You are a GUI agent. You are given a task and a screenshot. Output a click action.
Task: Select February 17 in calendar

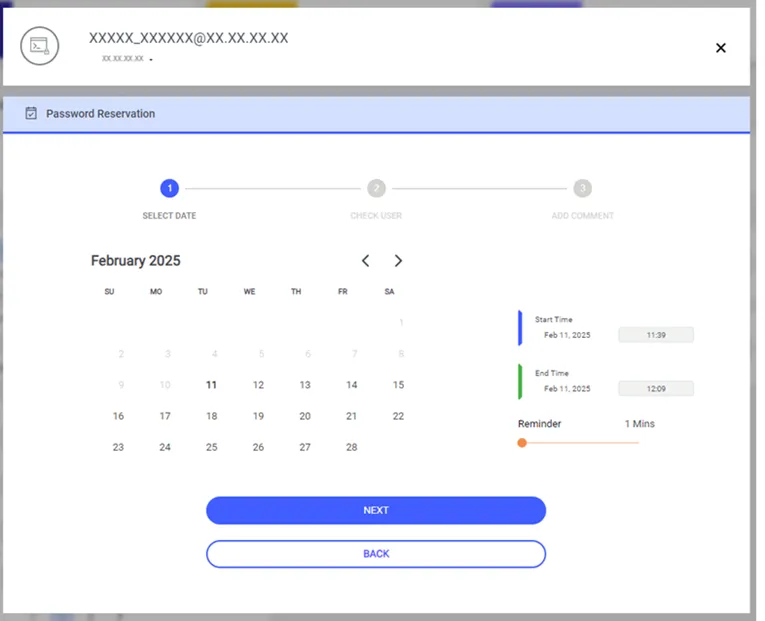tap(165, 416)
